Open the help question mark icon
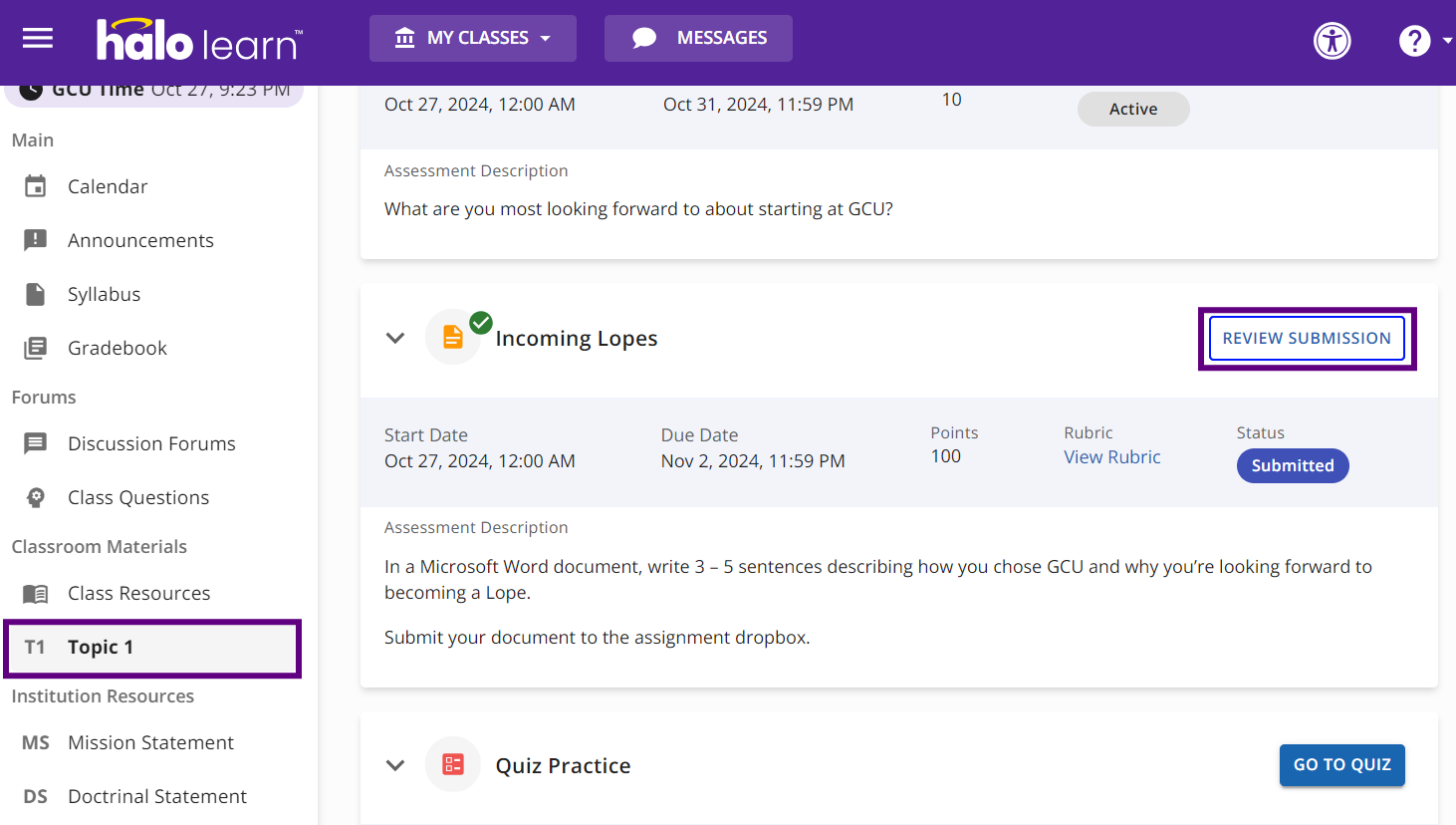This screenshot has width=1456, height=825. [x=1414, y=41]
